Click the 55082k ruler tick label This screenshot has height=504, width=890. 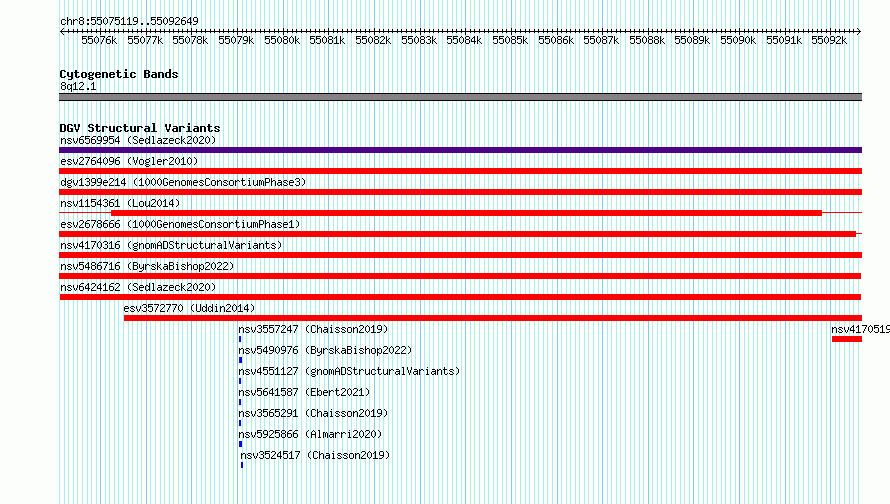tap(373, 40)
